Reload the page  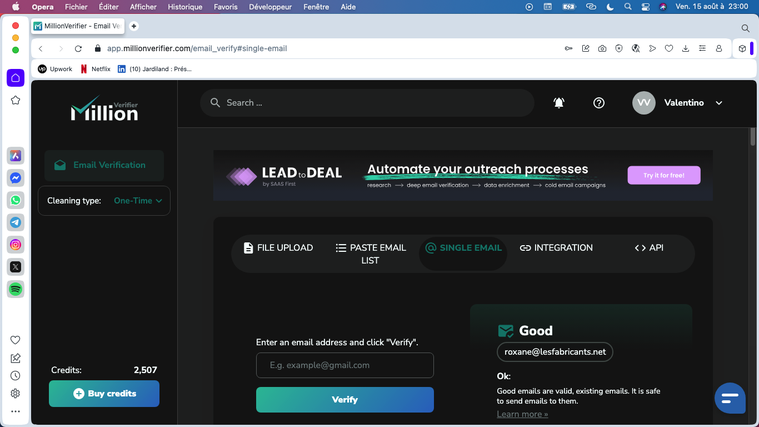point(78,48)
